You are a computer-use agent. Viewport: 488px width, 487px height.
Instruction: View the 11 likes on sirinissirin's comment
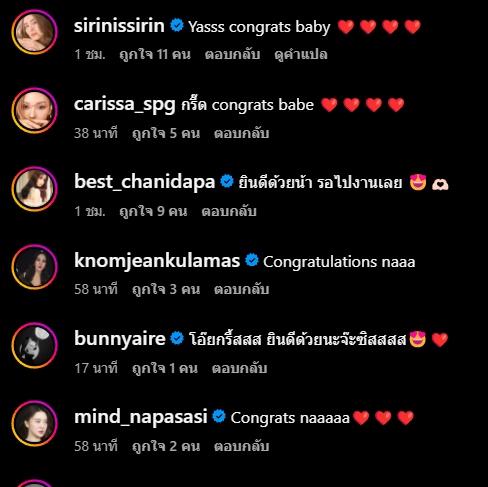click(155, 54)
